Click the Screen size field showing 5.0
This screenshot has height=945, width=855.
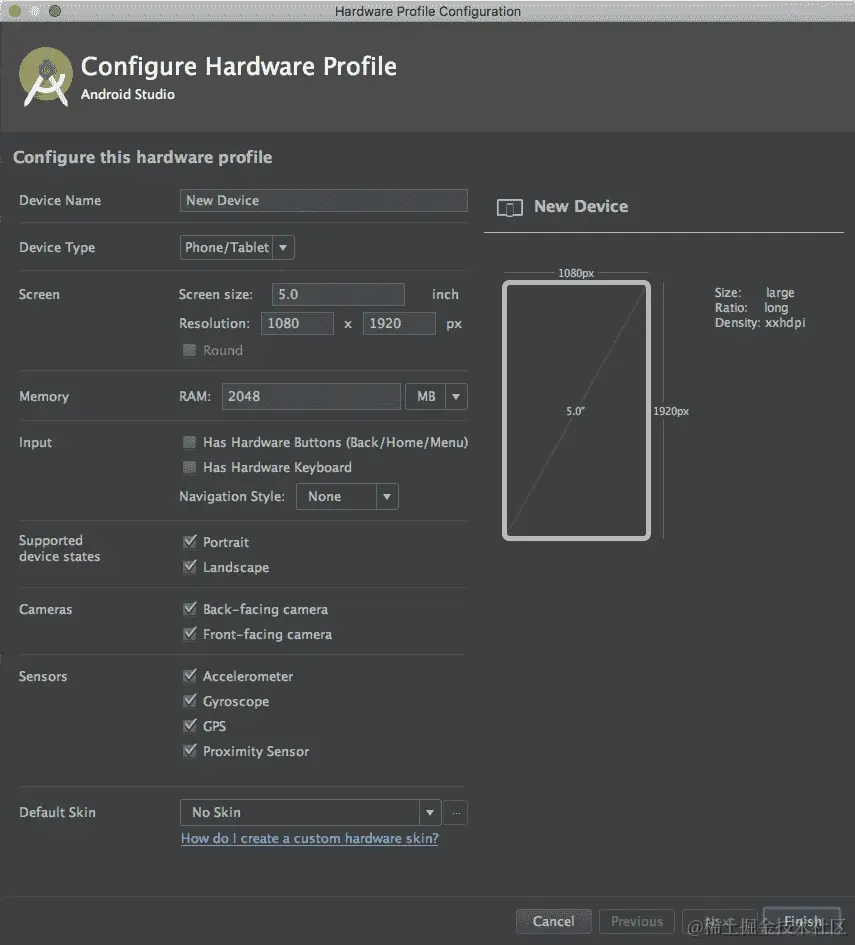pyautogui.click(x=338, y=294)
